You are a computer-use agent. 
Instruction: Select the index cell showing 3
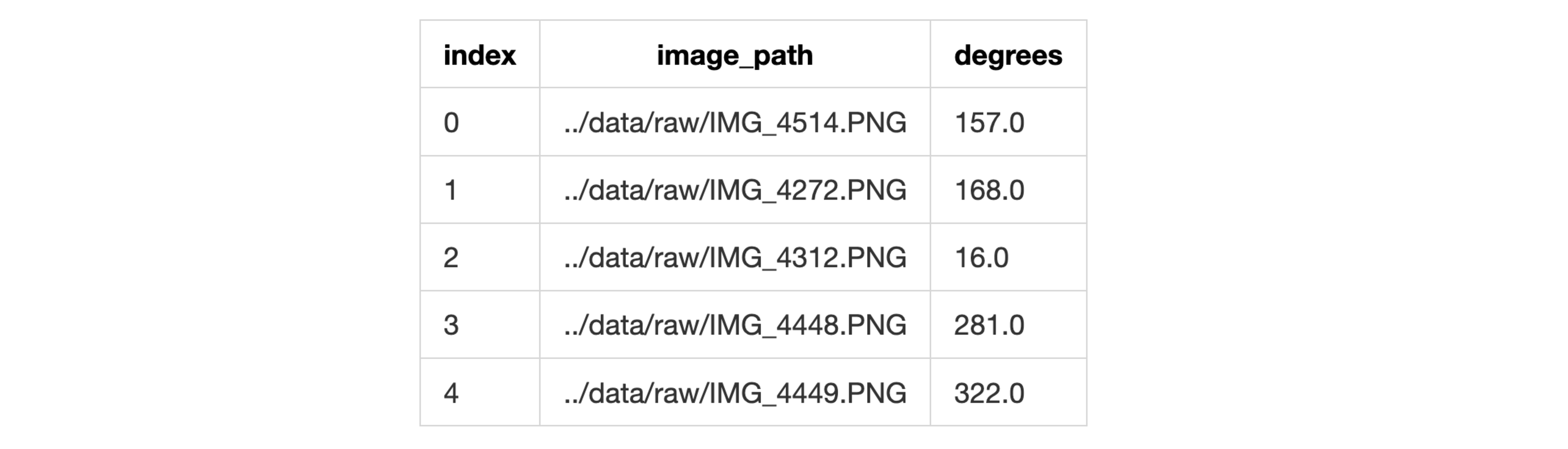click(x=451, y=325)
